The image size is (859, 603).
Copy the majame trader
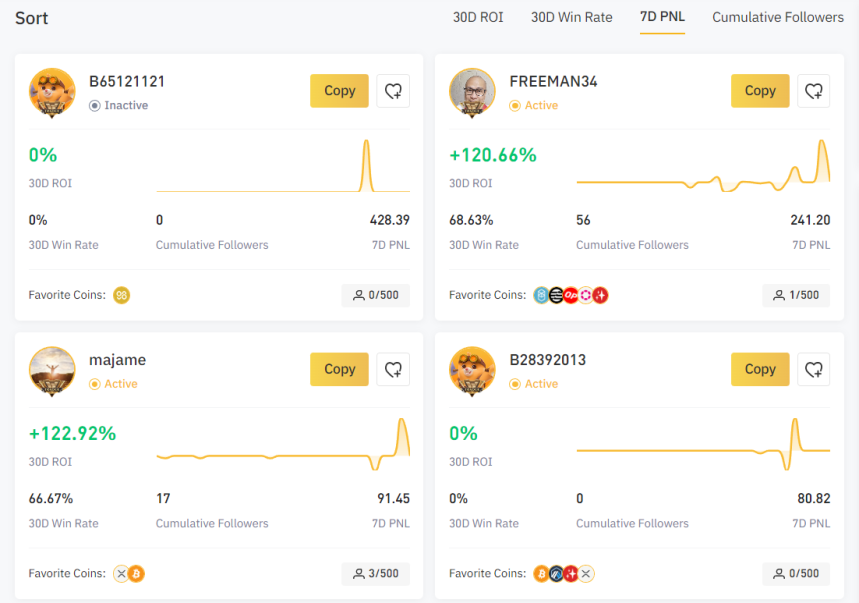click(340, 369)
